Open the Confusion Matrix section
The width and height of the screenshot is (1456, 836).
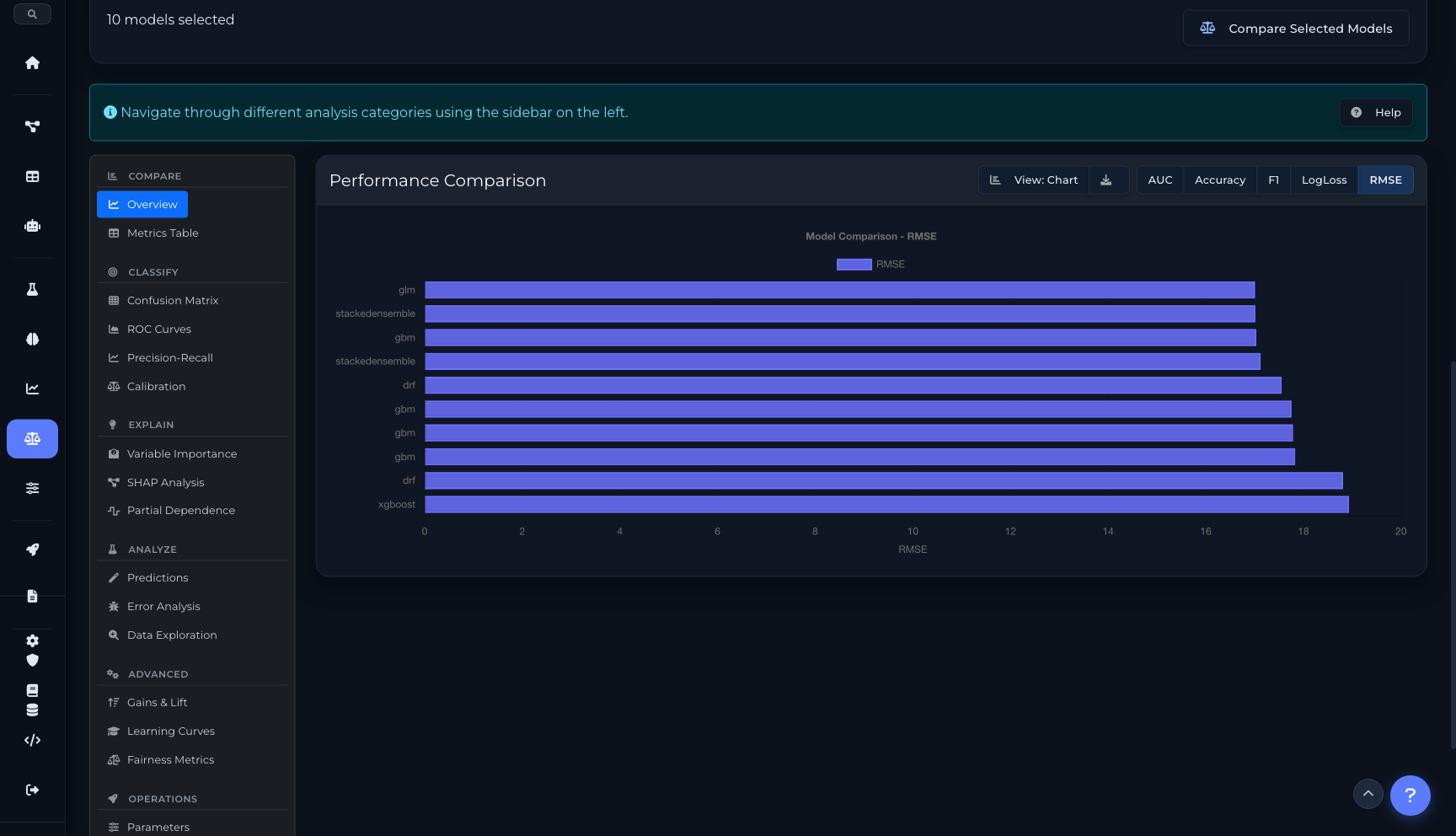pos(173,300)
